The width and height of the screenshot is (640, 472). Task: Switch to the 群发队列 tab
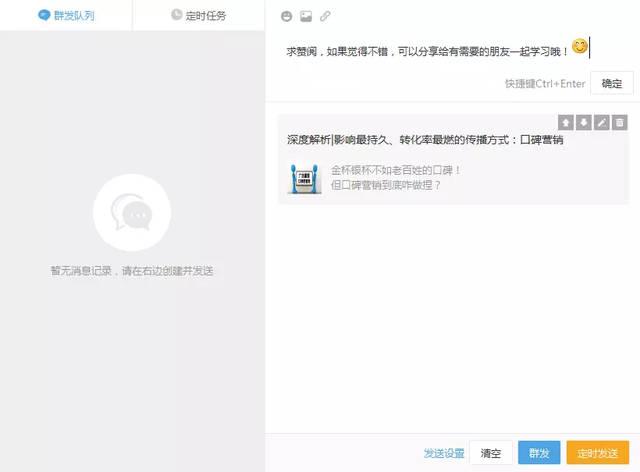click(x=66, y=16)
